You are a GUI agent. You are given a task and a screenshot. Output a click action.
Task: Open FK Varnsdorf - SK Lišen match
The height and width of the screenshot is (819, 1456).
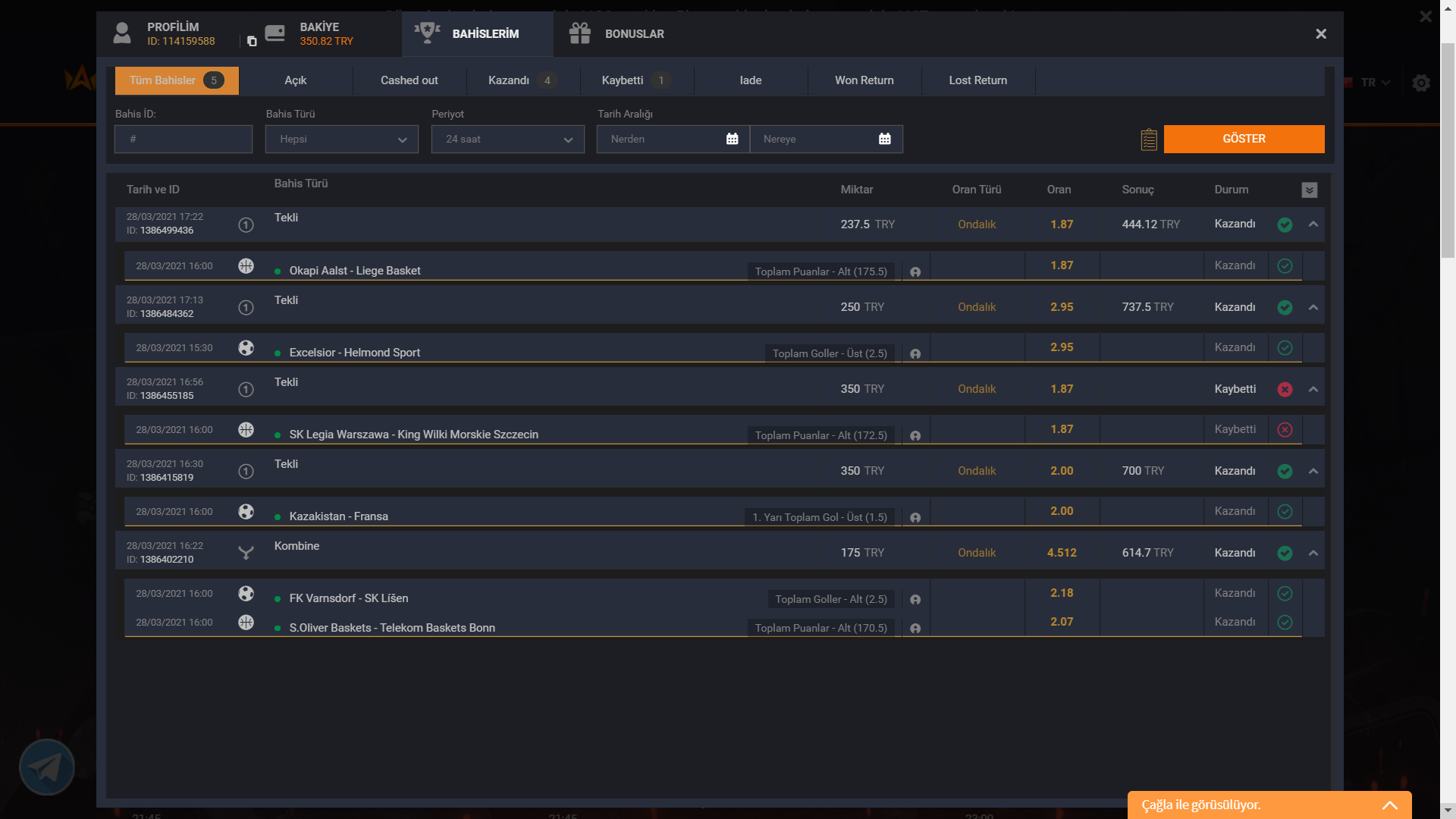pos(349,598)
